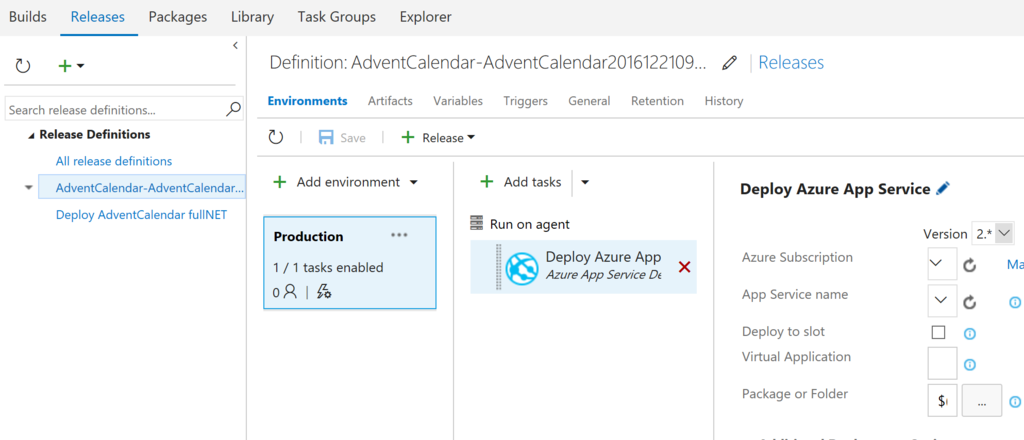Focus the Virtual Application field
This screenshot has height=440, width=1024.
click(x=942, y=363)
